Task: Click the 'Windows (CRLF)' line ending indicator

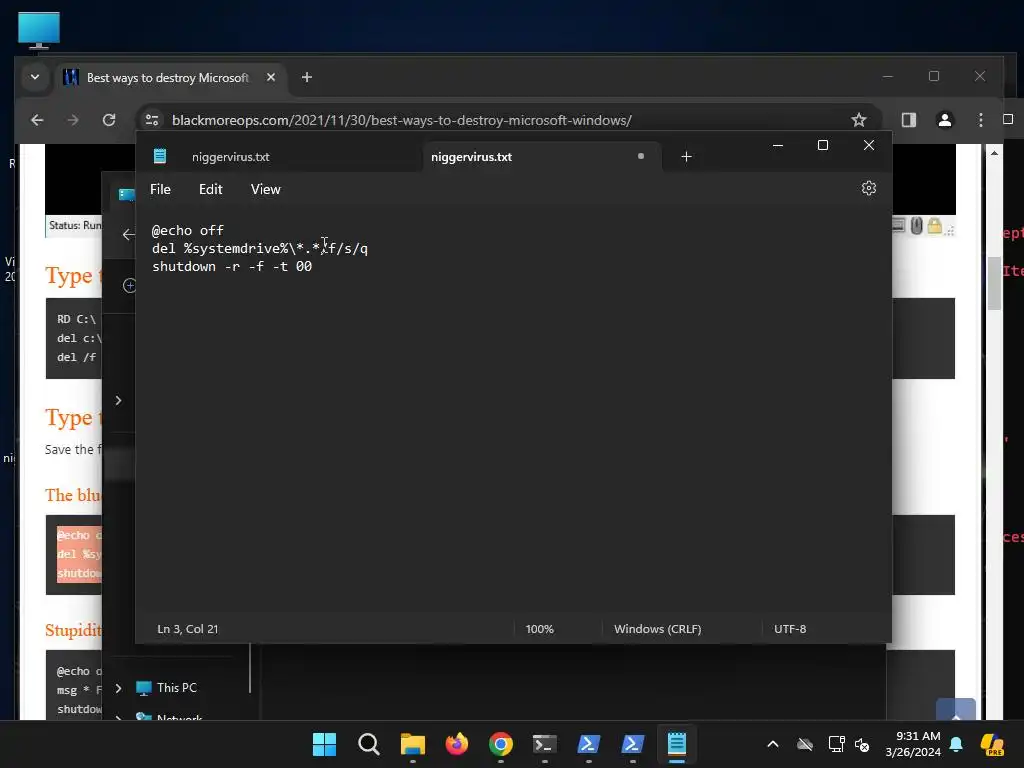Action: [x=658, y=629]
